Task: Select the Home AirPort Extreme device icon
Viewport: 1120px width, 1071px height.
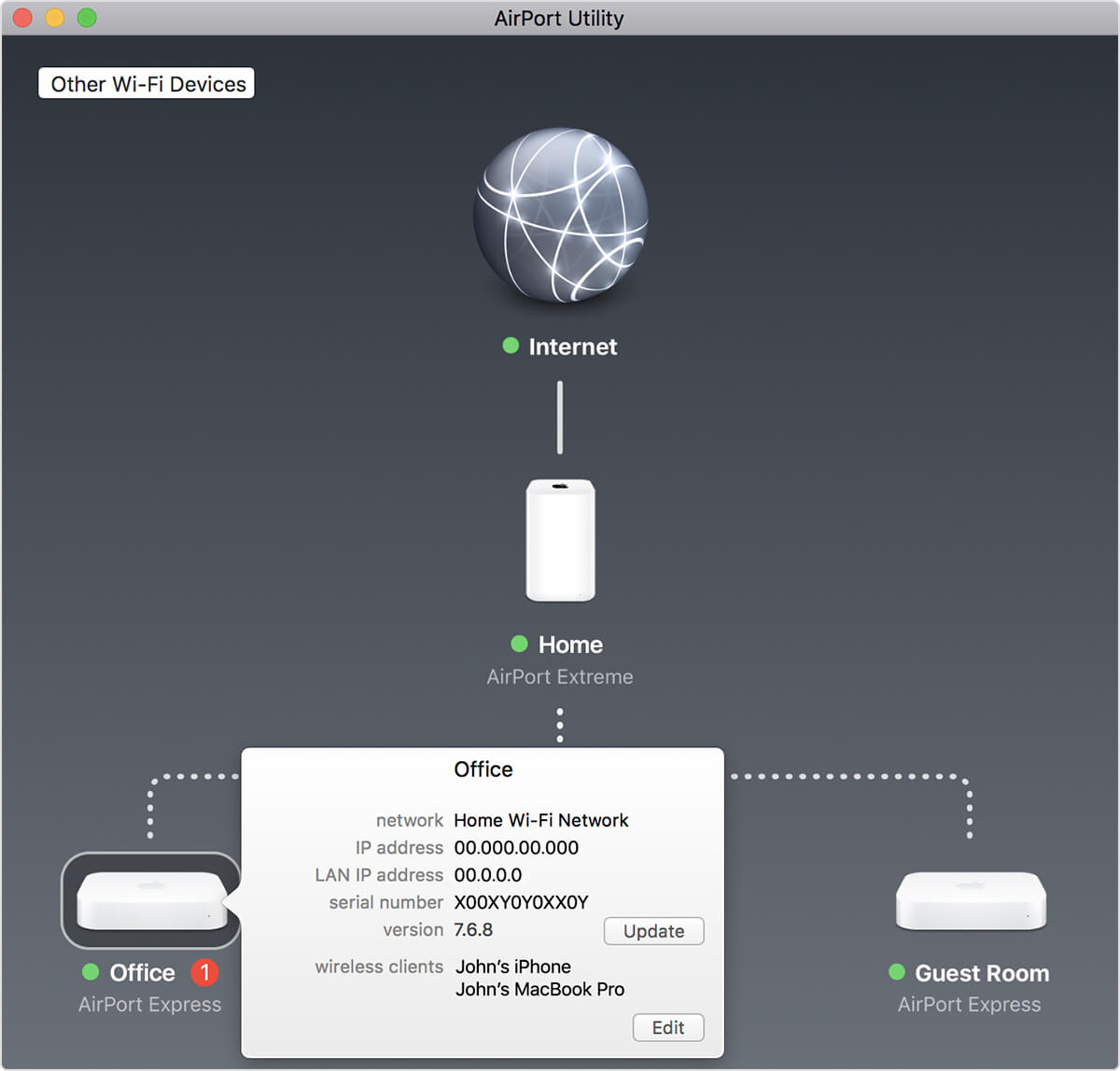Action: (560, 540)
